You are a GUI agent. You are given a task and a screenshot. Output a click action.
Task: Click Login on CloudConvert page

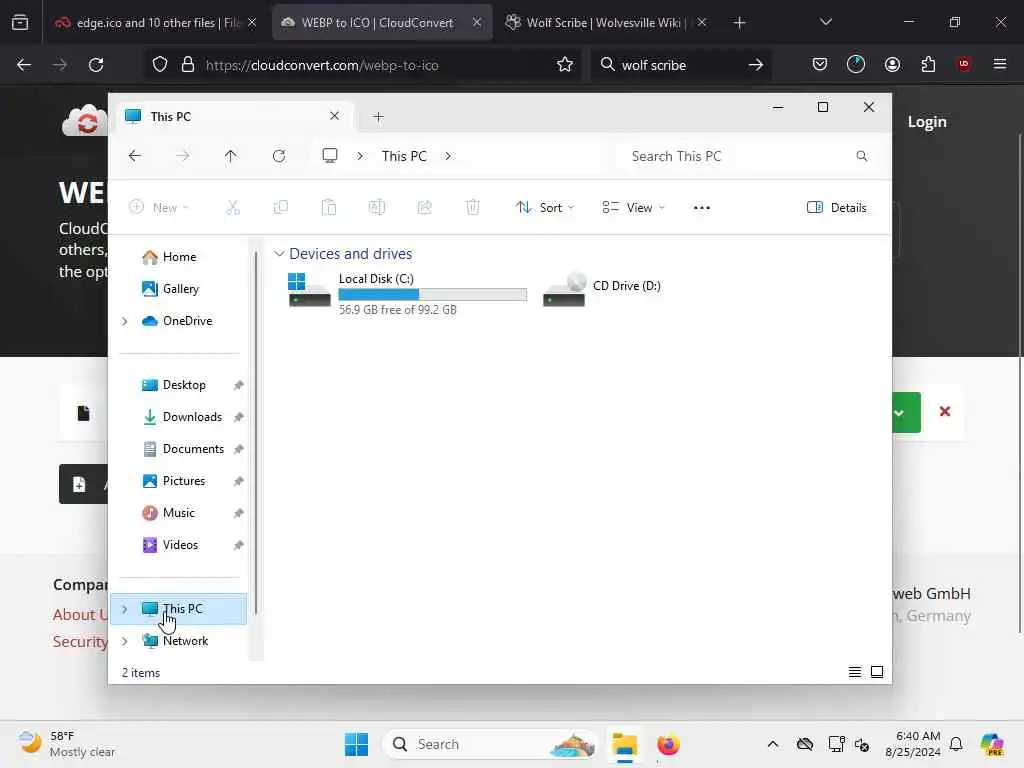[x=927, y=122]
